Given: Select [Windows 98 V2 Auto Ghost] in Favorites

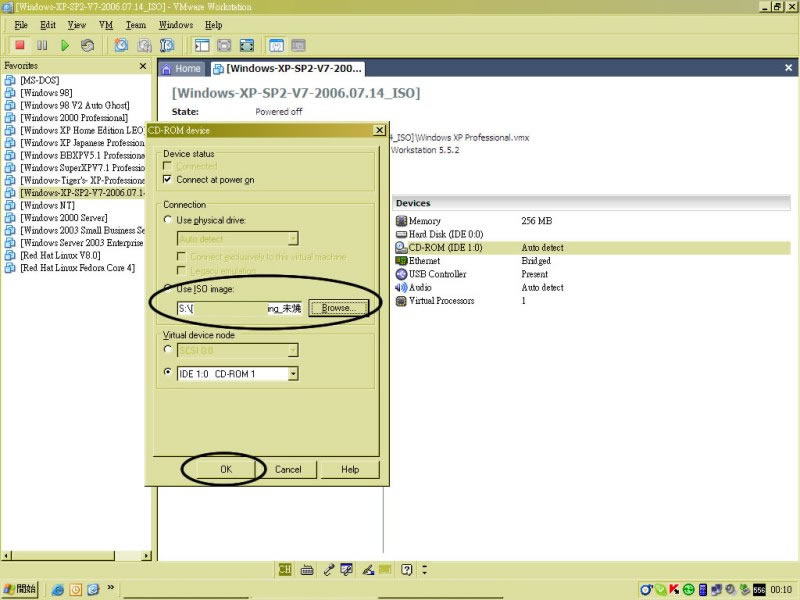Looking at the screenshot, I should 74,105.
